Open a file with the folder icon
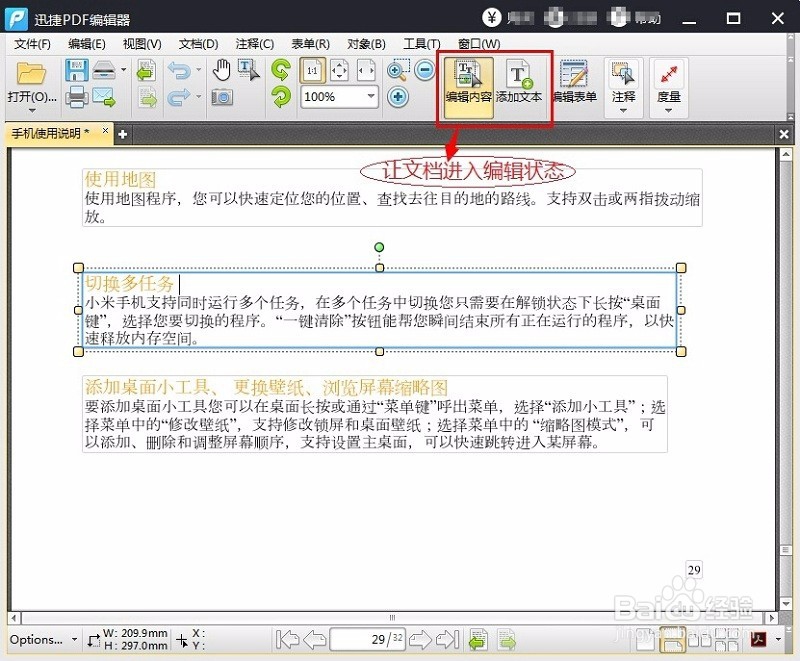 pyautogui.click(x=31, y=73)
